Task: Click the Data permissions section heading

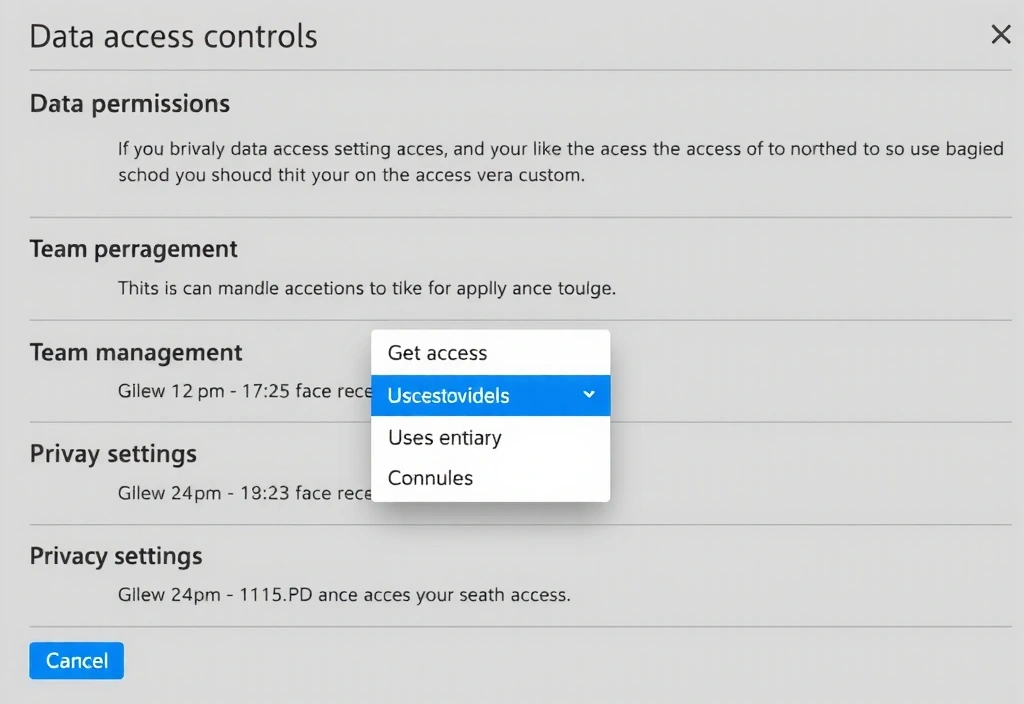Action: [x=130, y=103]
